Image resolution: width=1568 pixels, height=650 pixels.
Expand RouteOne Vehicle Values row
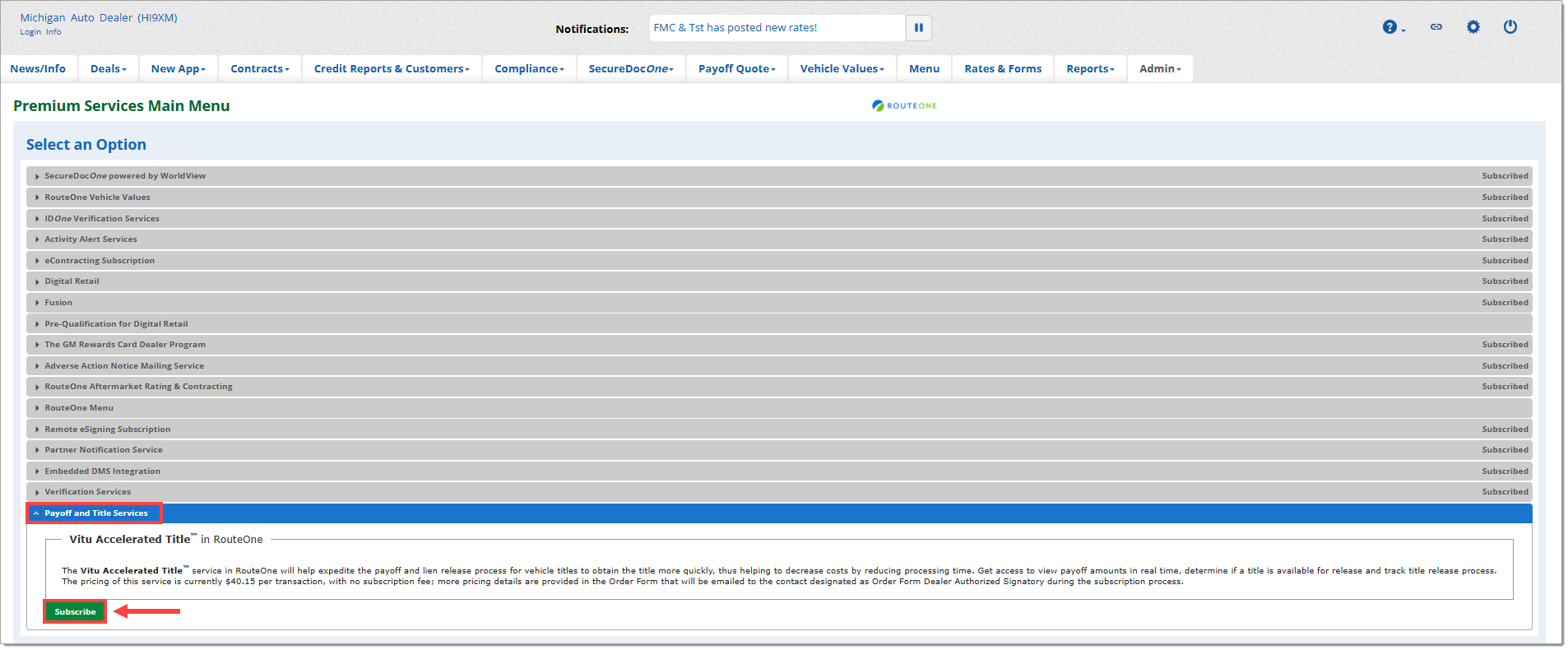[779, 197]
